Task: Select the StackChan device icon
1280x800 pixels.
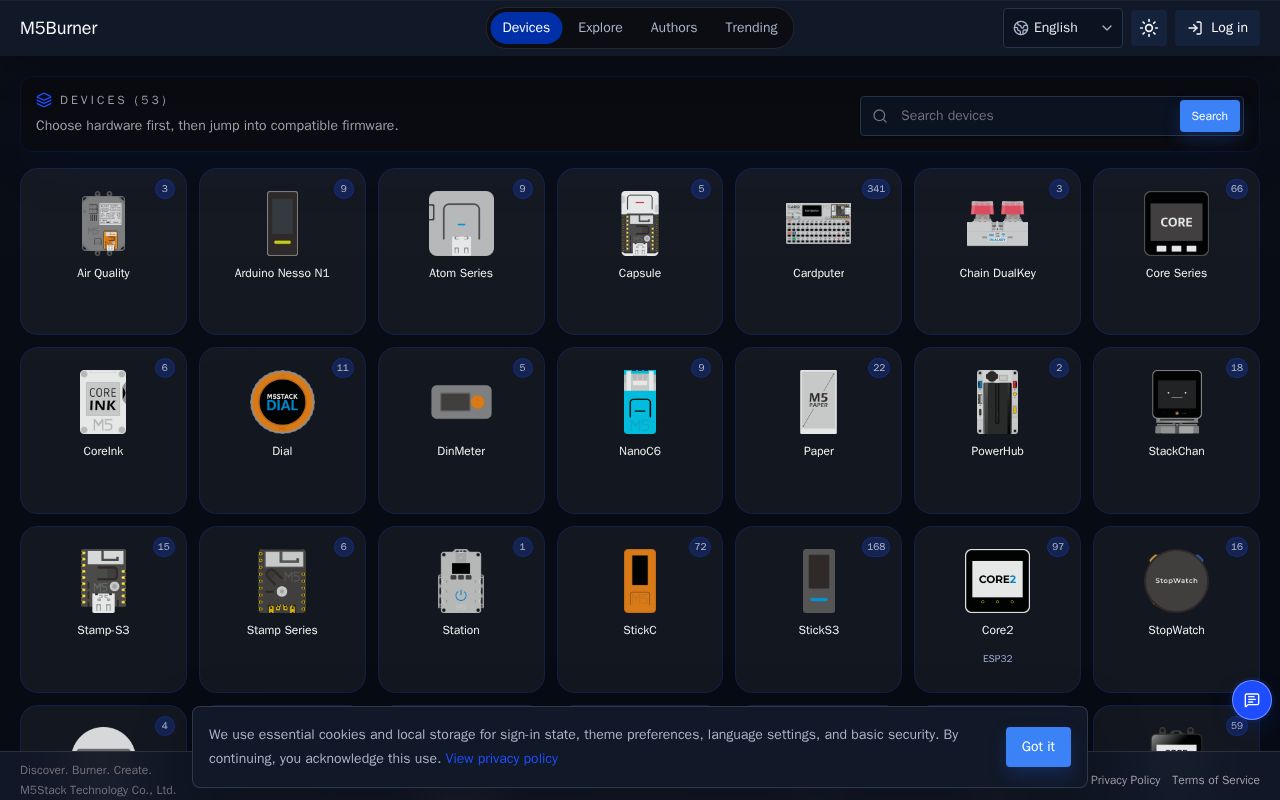Action: pos(1176,402)
